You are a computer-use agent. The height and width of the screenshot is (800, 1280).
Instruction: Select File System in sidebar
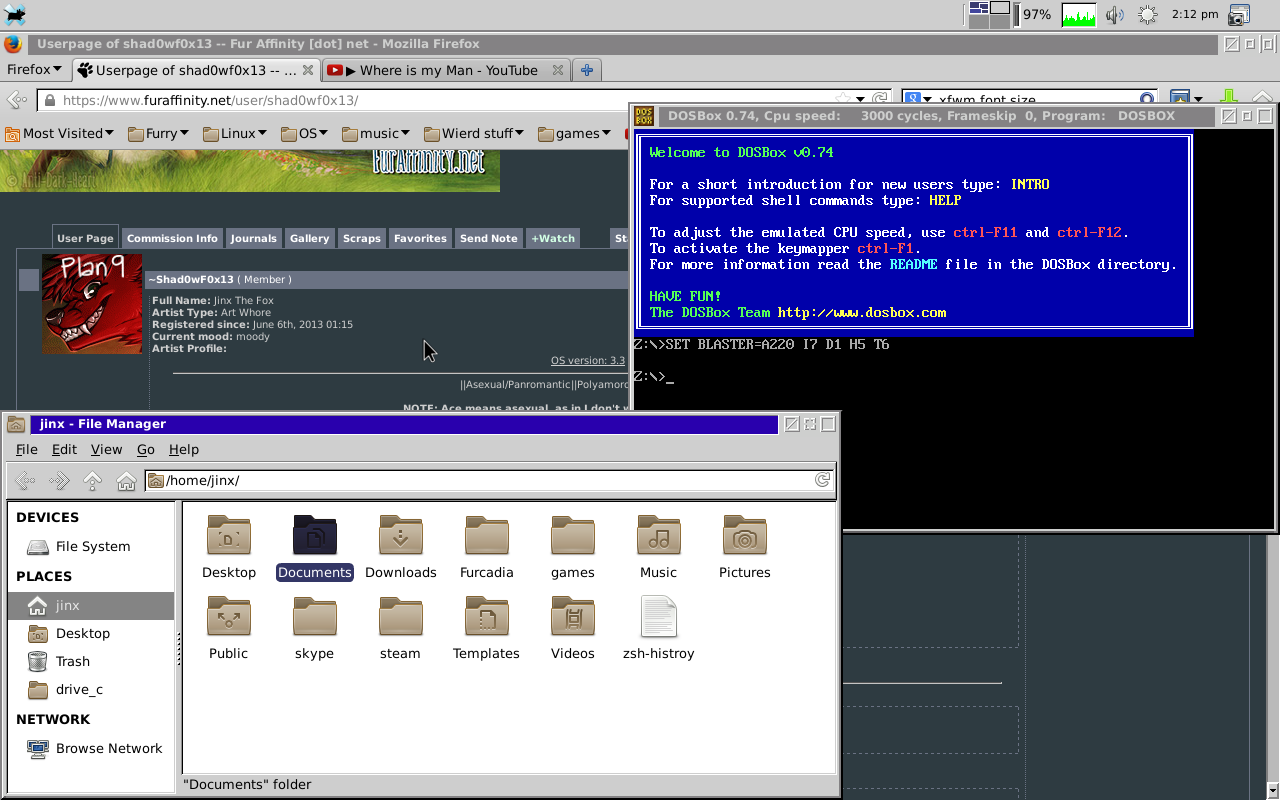91,546
